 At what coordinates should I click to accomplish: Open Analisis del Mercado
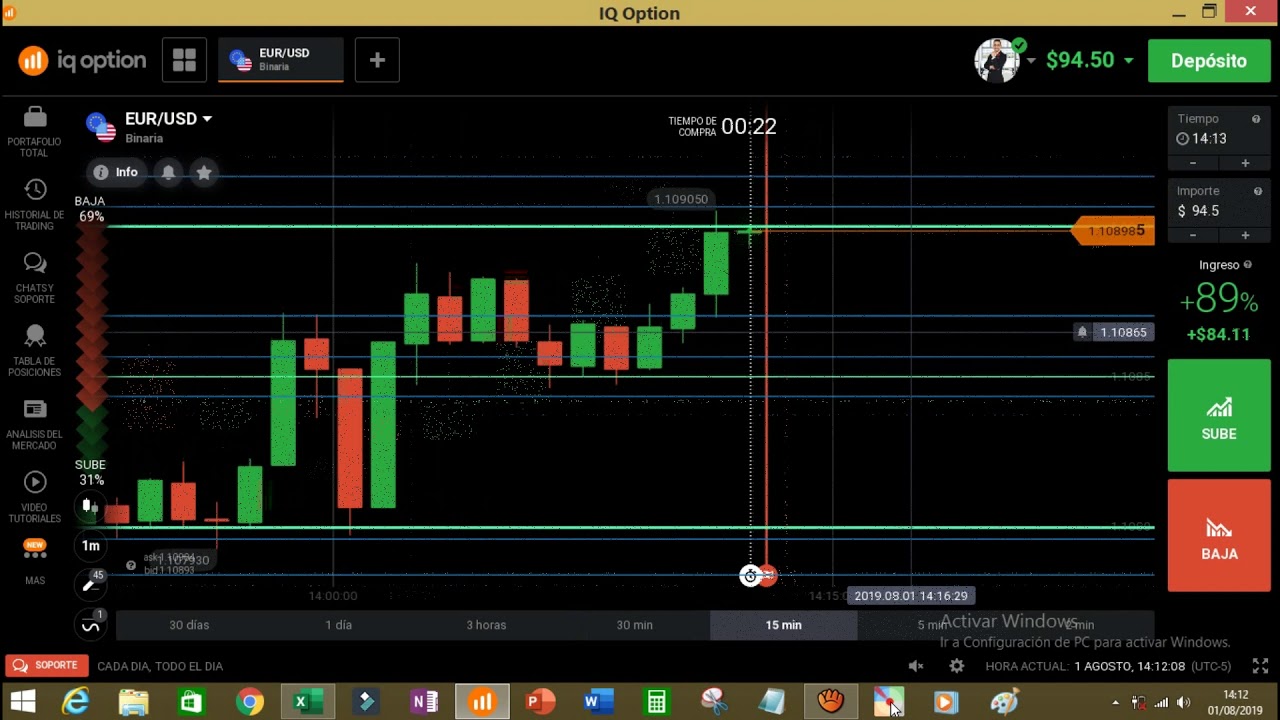click(x=34, y=424)
